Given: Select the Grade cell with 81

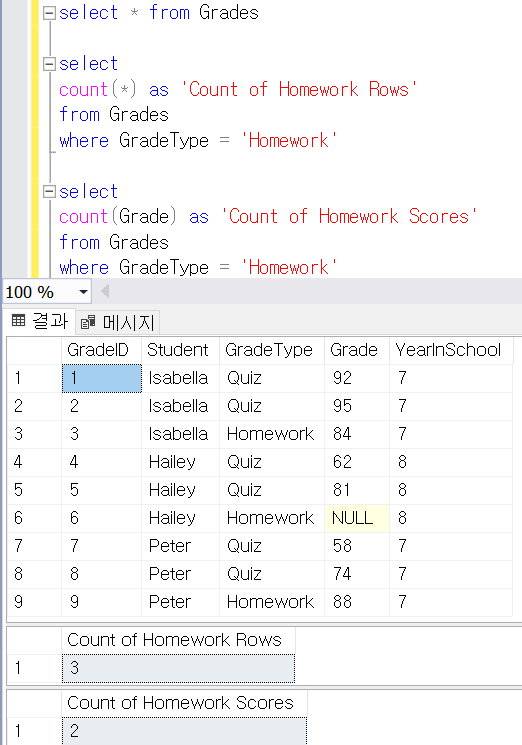Looking at the screenshot, I should coord(356,490).
